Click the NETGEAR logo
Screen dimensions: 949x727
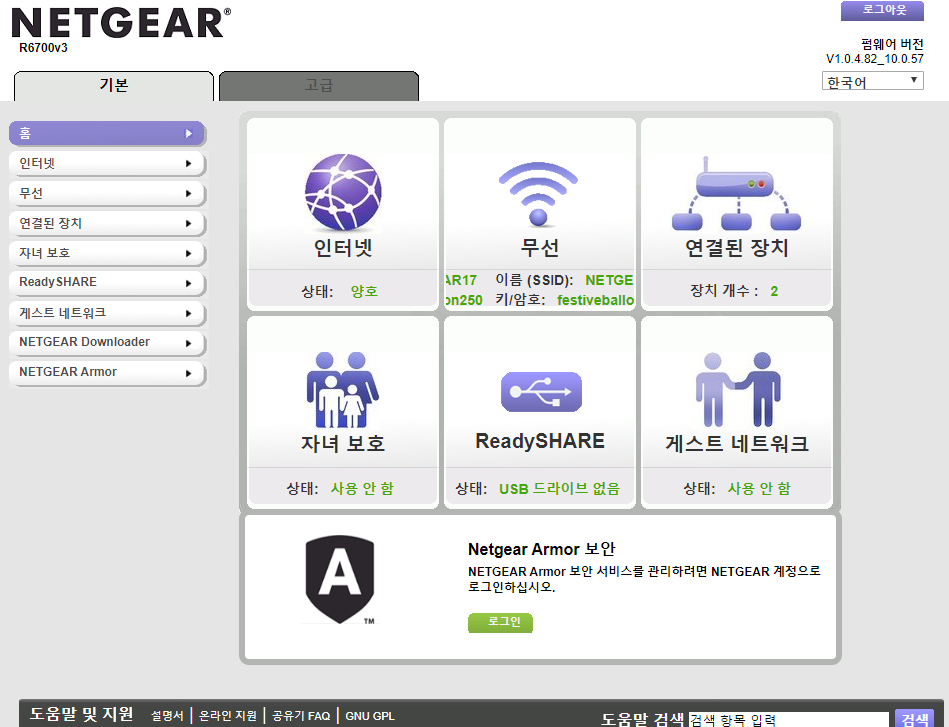[121, 23]
